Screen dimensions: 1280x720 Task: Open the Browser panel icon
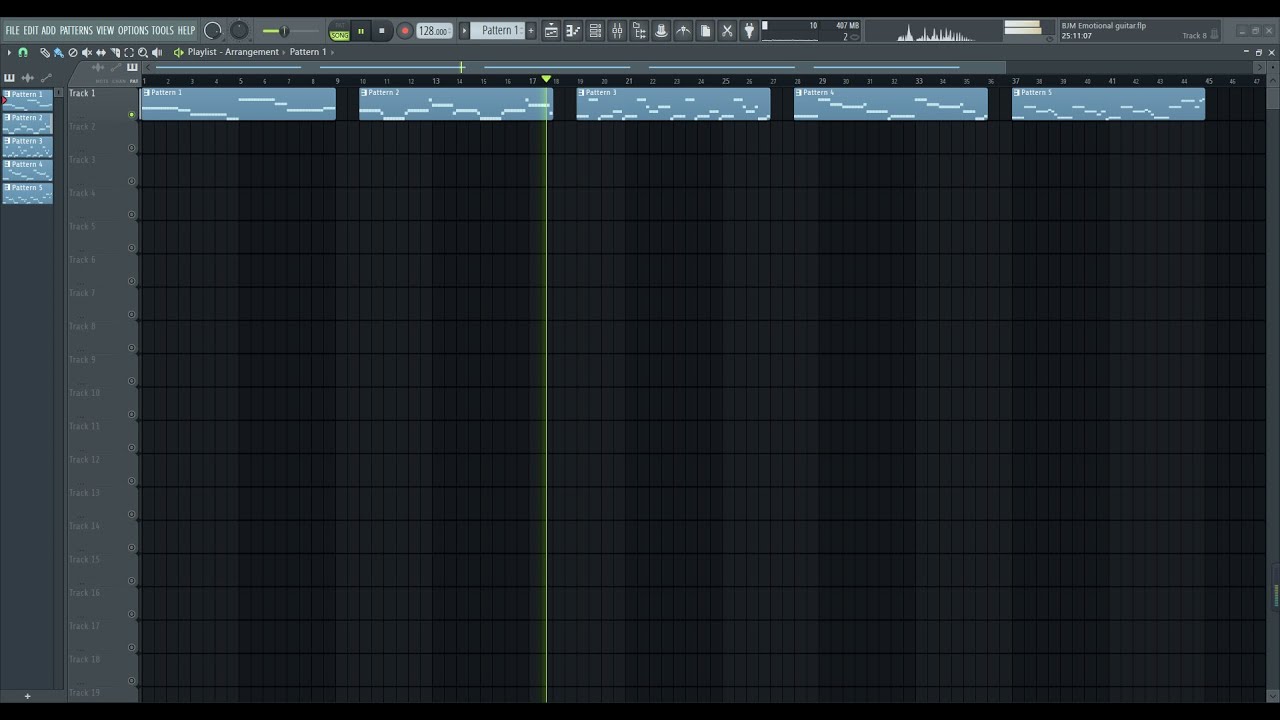(639, 31)
